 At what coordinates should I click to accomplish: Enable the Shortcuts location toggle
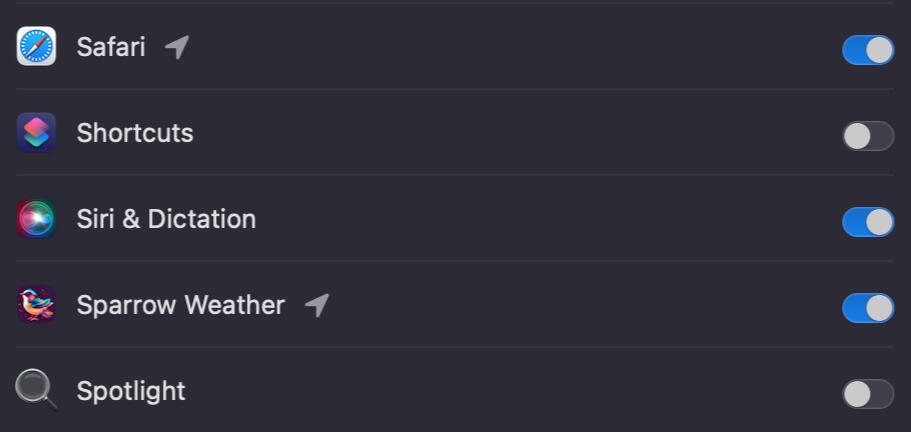[x=867, y=136]
